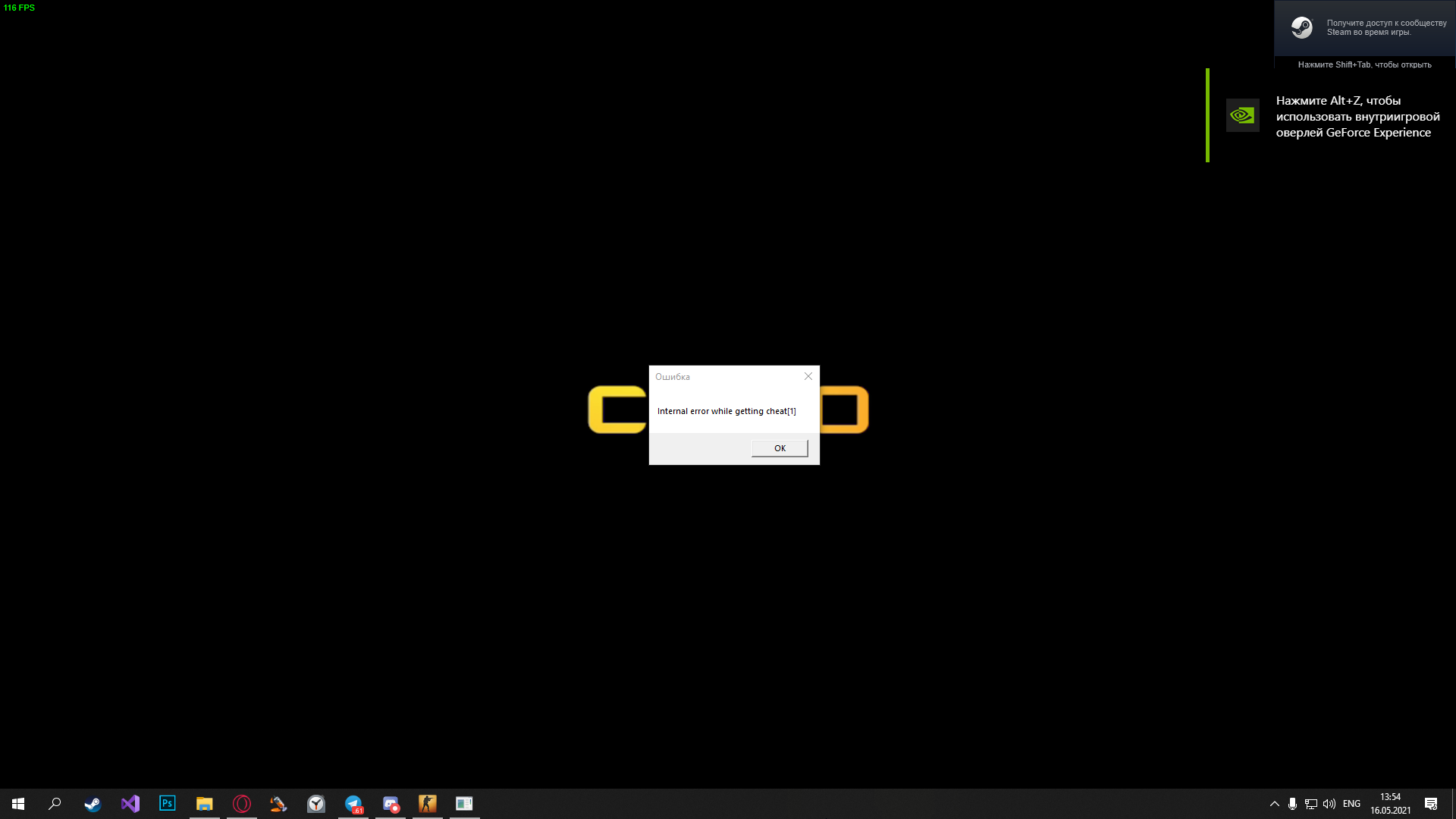Open the Steam community notification
1456x819 pixels.
(1365, 28)
